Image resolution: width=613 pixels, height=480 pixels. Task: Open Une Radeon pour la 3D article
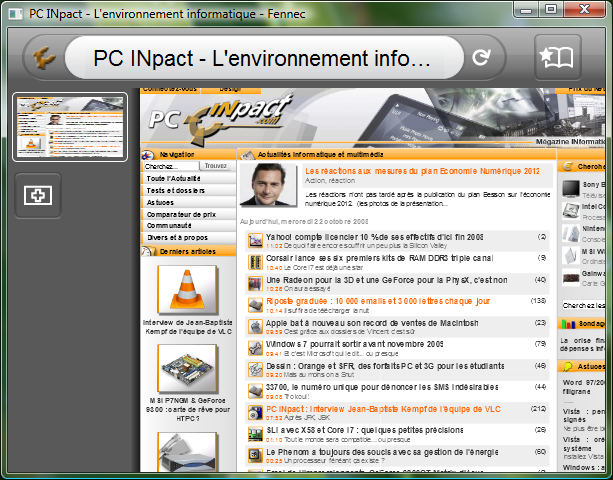pyautogui.click(x=386, y=280)
